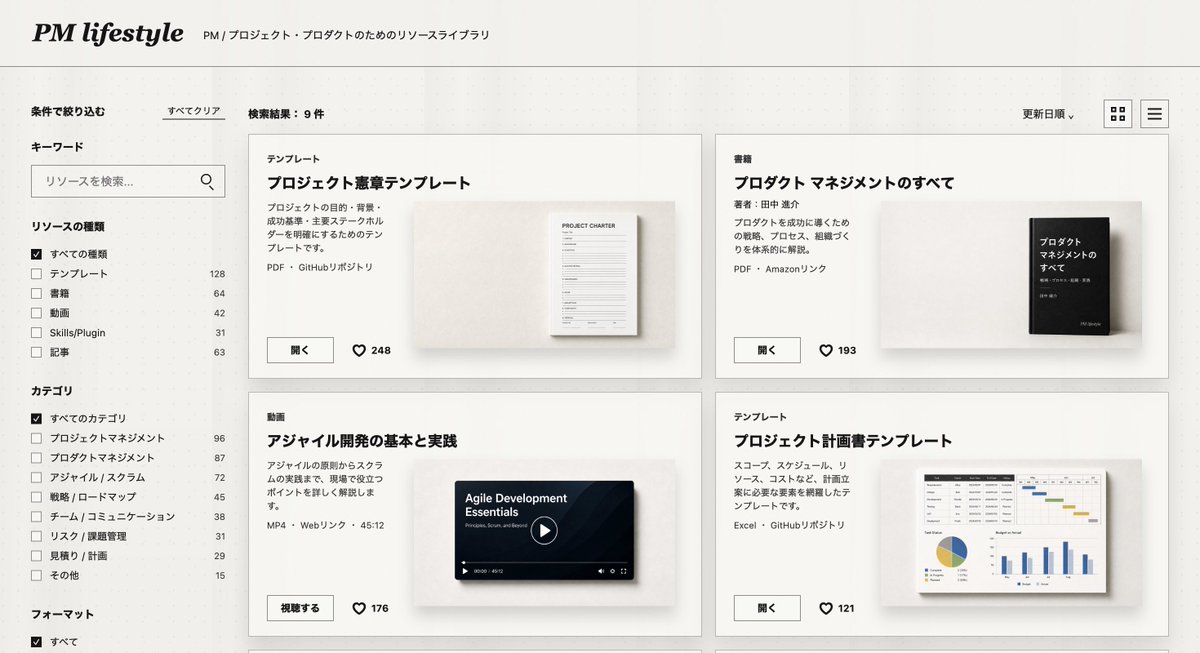Click the 検索結果: 9 件 text
Image resolution: width=1200 pixels, height=653 pixels.
pos(286,114)
